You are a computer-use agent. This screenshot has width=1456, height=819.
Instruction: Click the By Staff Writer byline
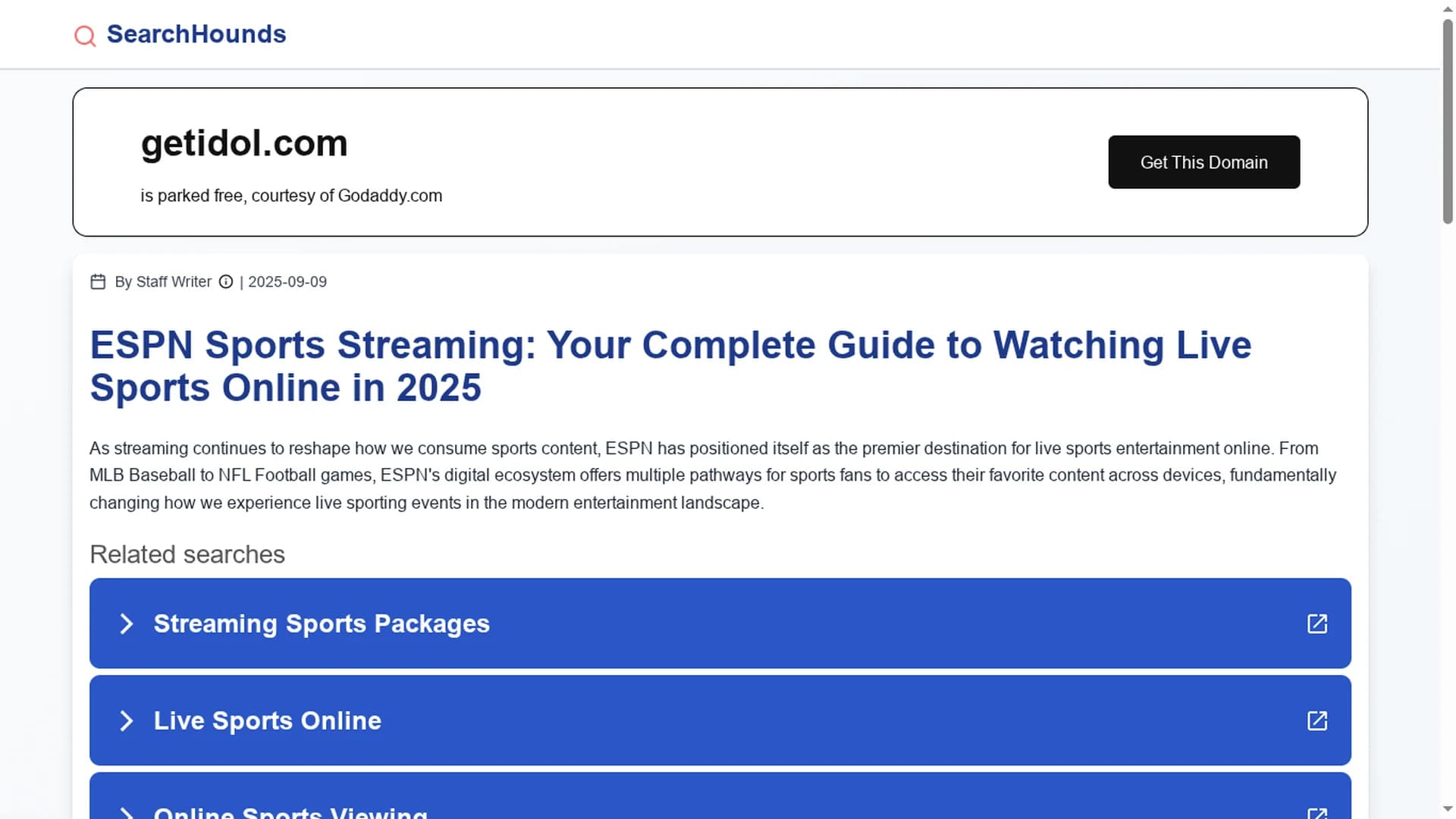tap(163, 282)
